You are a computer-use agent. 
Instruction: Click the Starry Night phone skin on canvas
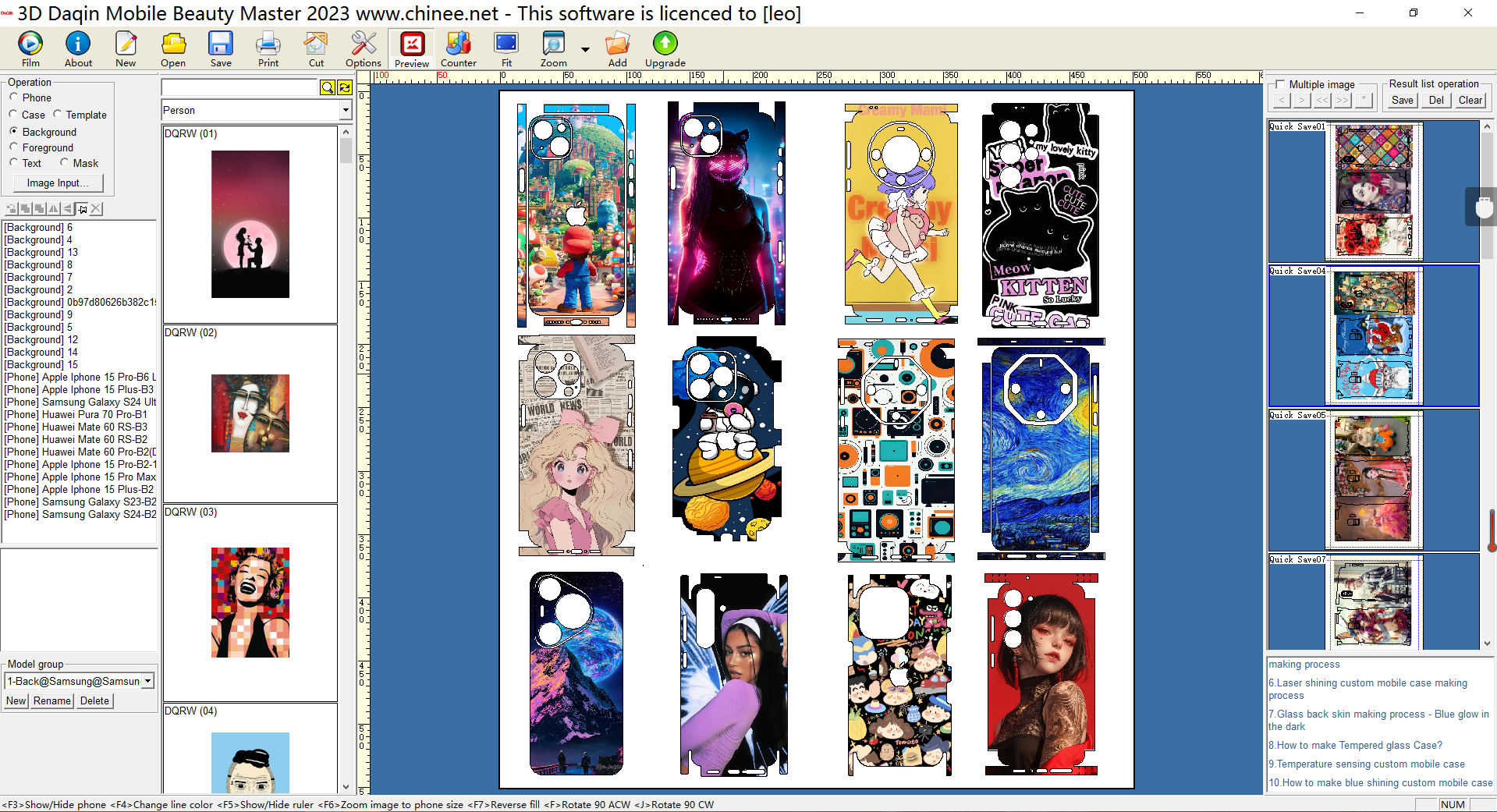click(1041, 449)
